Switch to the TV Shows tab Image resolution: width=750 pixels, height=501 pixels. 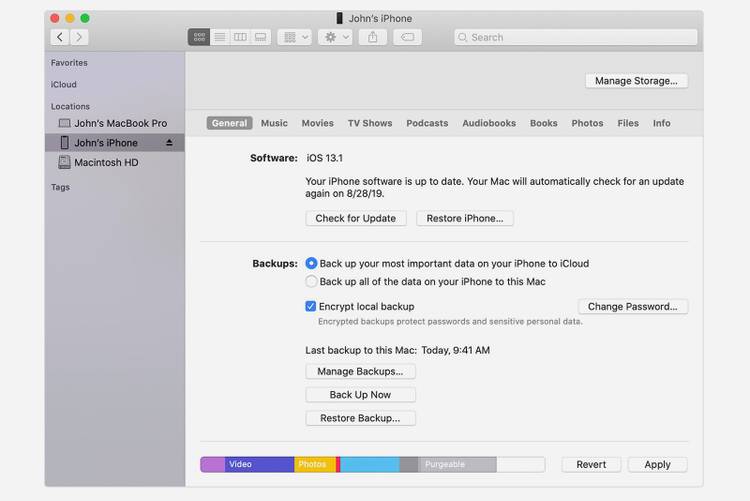[x=370, y=123]
